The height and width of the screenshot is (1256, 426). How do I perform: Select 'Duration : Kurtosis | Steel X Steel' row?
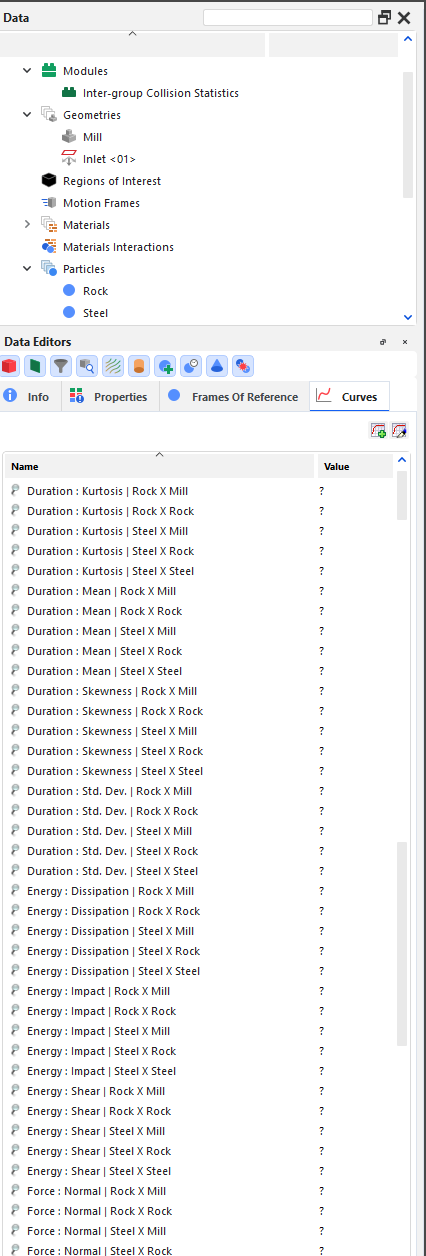click(x=200, y=571)
